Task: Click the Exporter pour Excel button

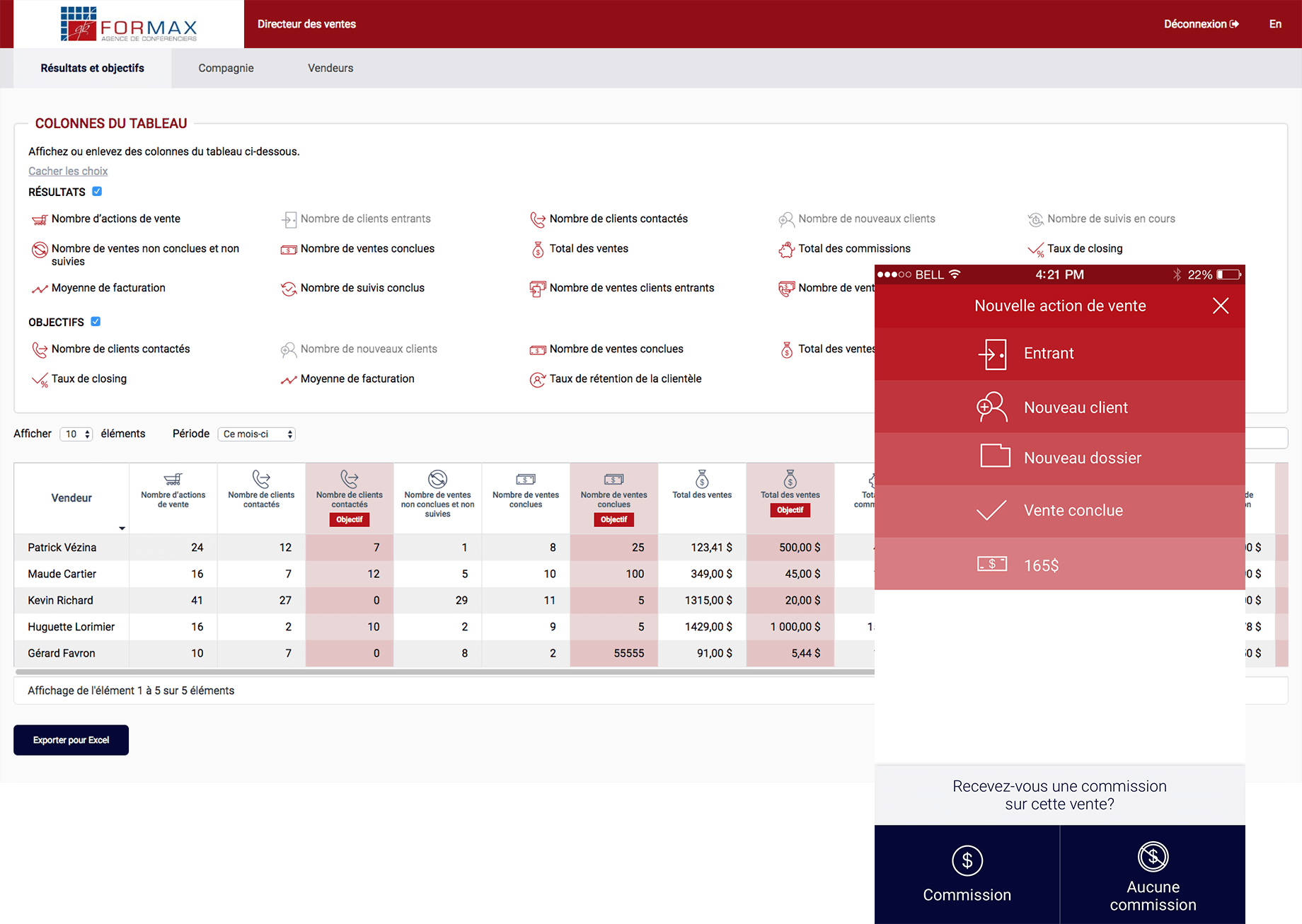Action: (x=71, y=740)
